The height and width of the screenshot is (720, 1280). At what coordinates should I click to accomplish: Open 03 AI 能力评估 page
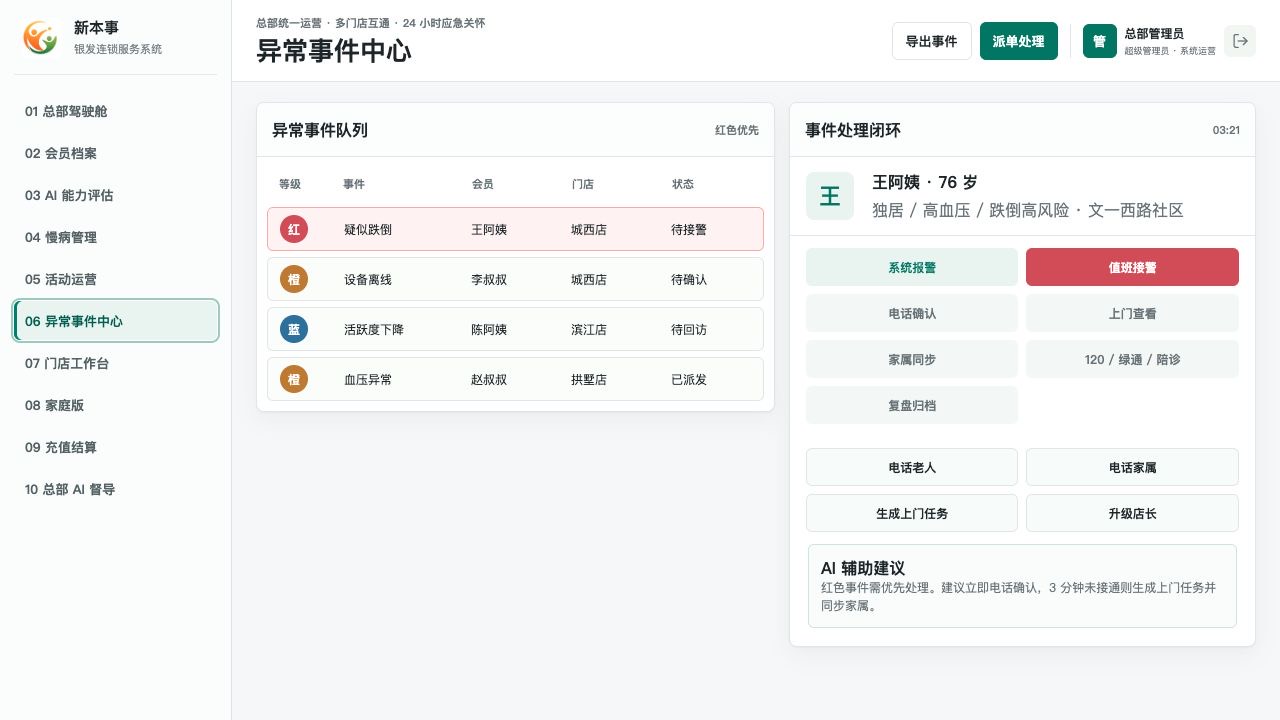115,195
